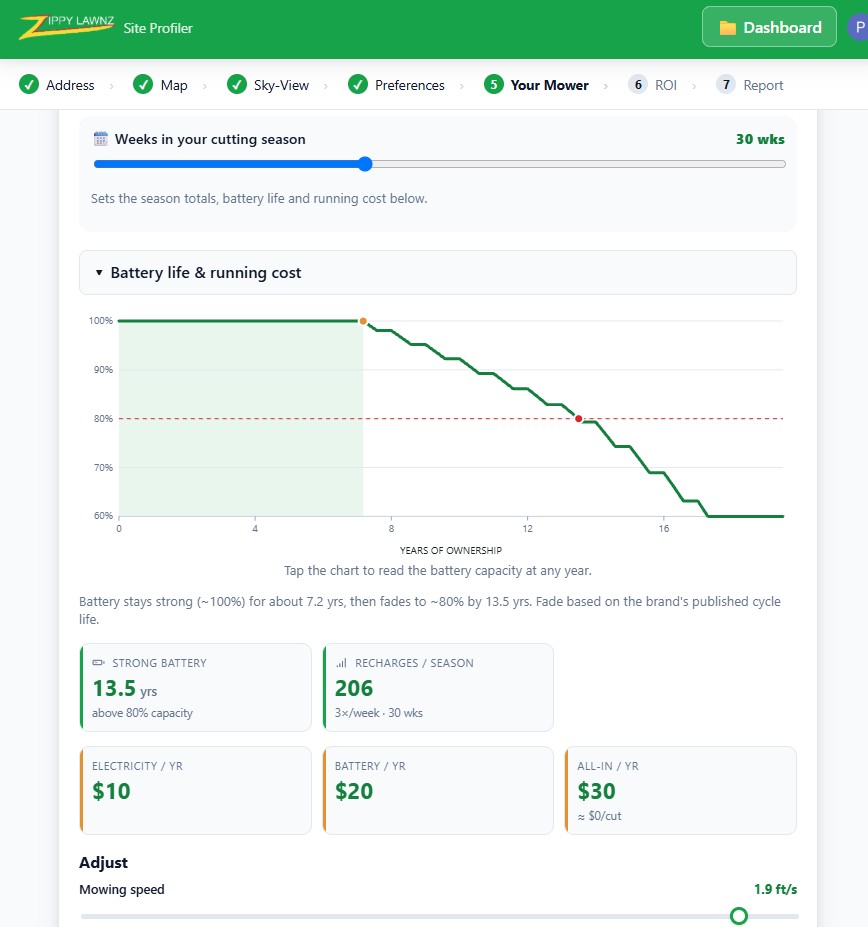Click the Preferences step green checkmark icon
Image resolution: width=868 pixels, height=927 pixels.
click(x=358, y=85)
